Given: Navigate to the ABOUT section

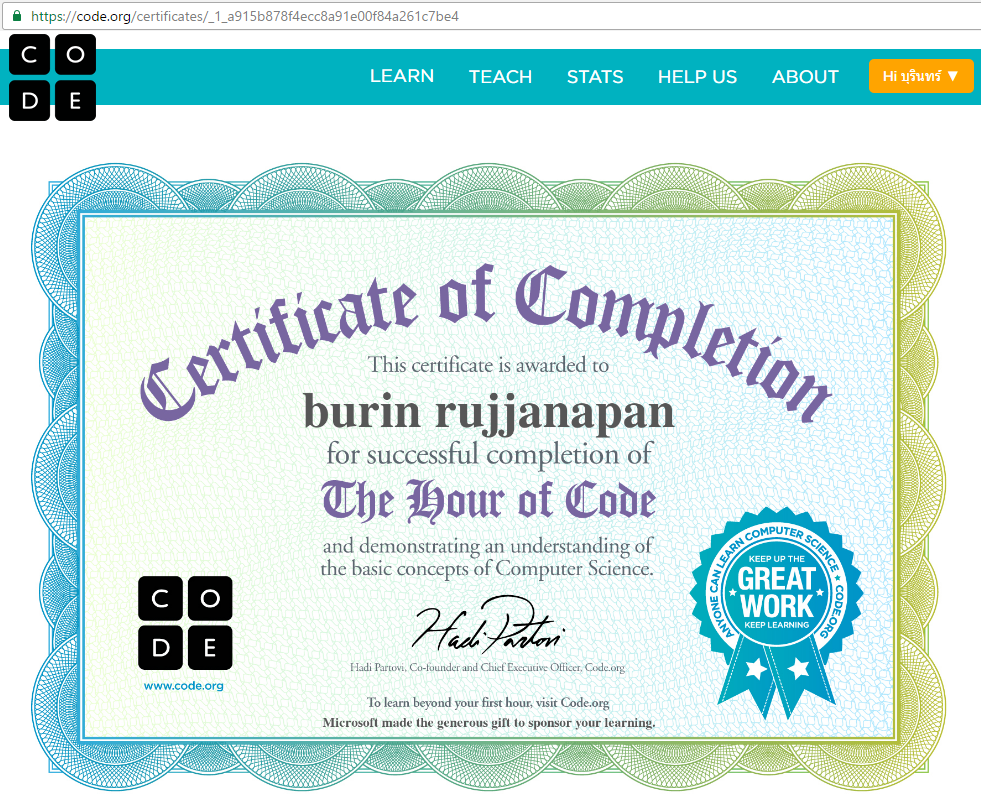Looking at the screenshot, I should pos(805,76).
